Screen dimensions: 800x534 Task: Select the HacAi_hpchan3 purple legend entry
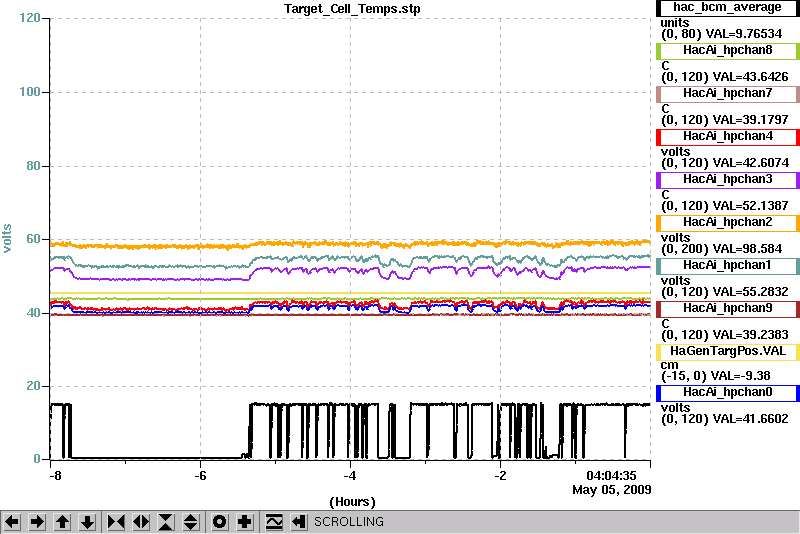[728, 180]
